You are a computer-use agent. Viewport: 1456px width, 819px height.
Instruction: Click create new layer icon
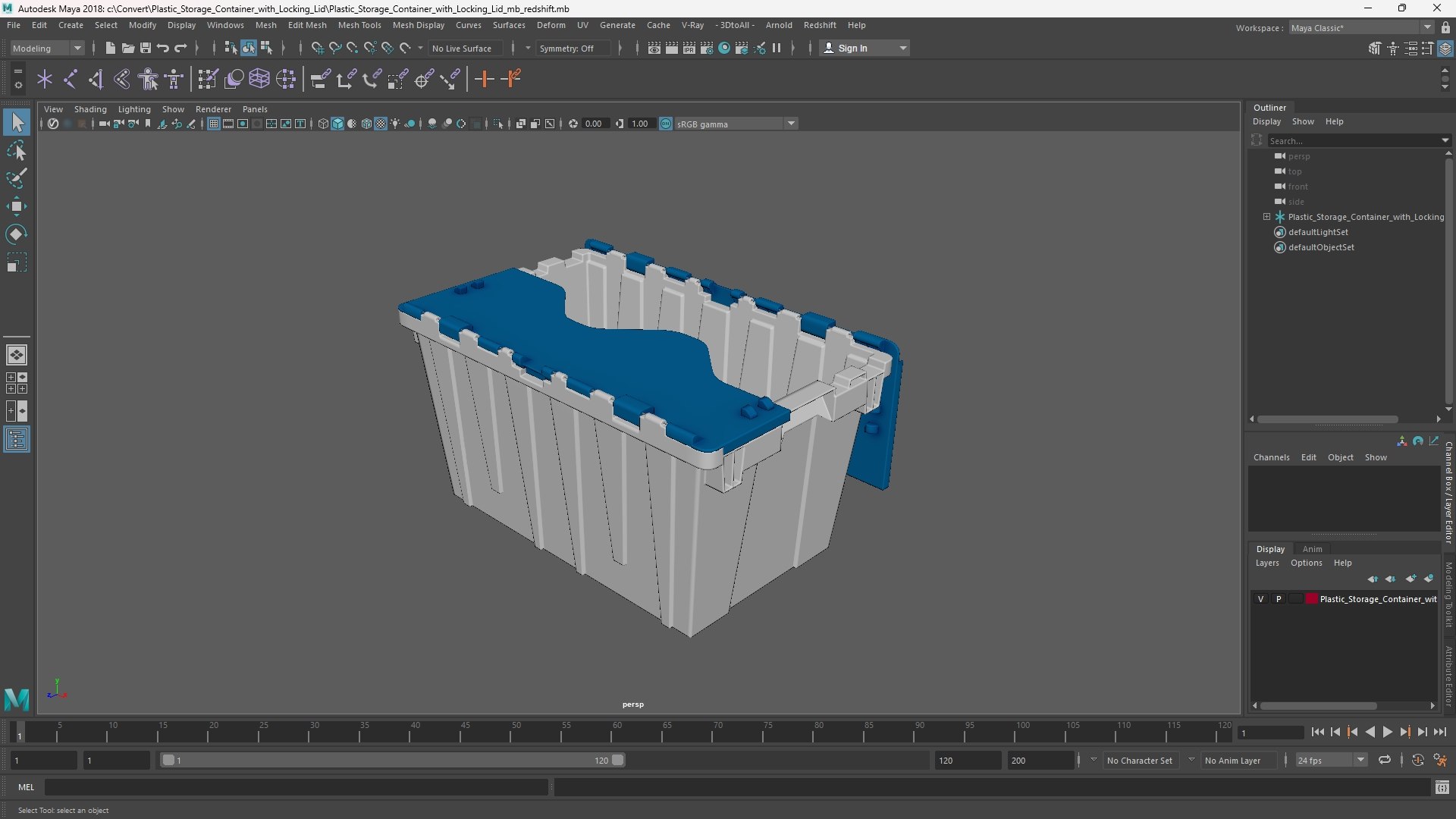point(1410,579)
